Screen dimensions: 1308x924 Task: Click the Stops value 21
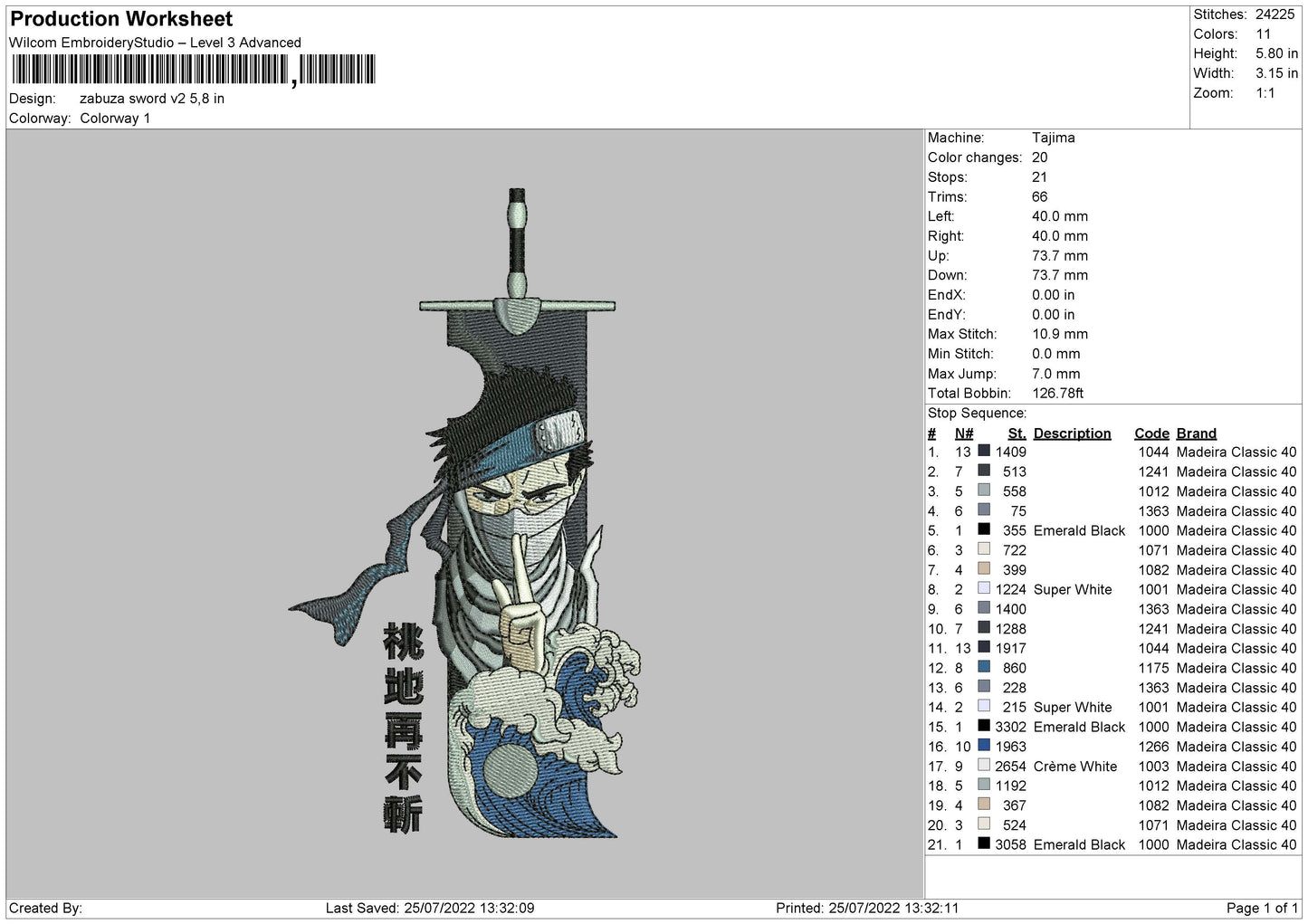(1039, 177)
